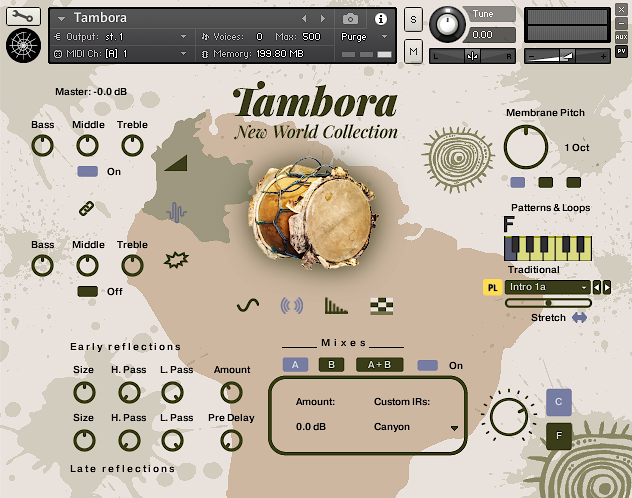
Task: Solo the instrument with S button
Action: (413, 19)
